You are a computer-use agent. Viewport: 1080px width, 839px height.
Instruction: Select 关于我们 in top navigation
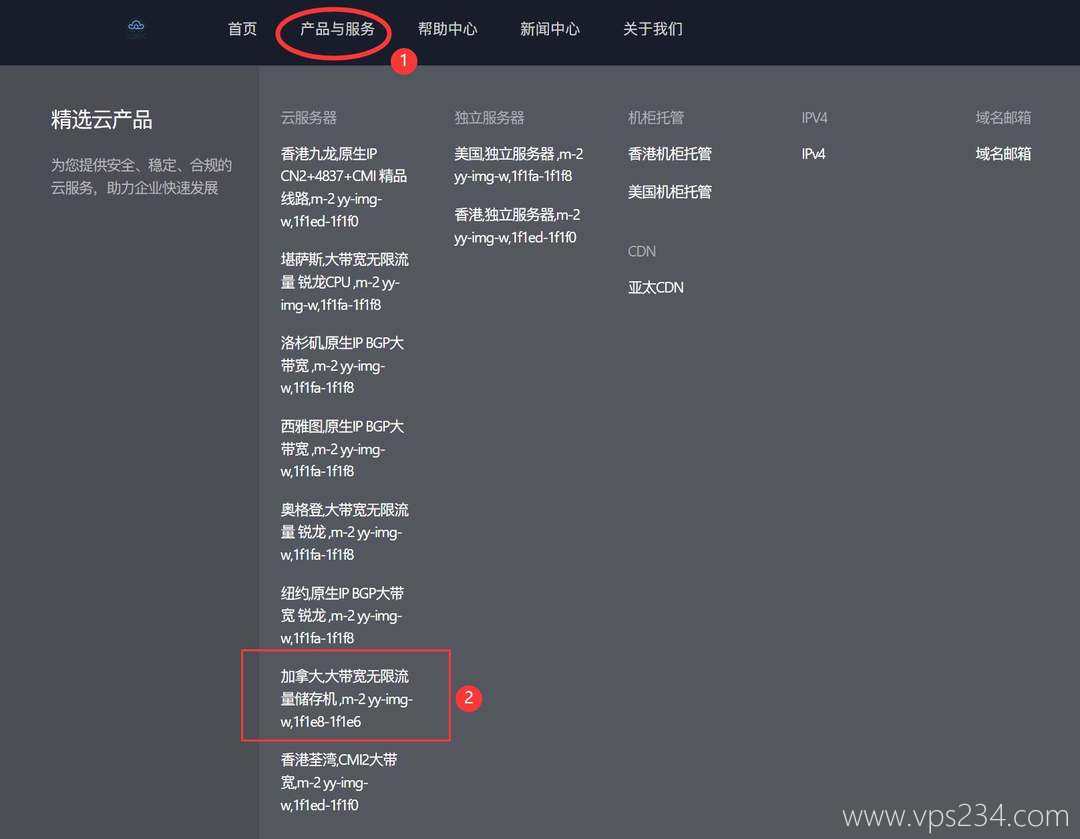point(653,29)
